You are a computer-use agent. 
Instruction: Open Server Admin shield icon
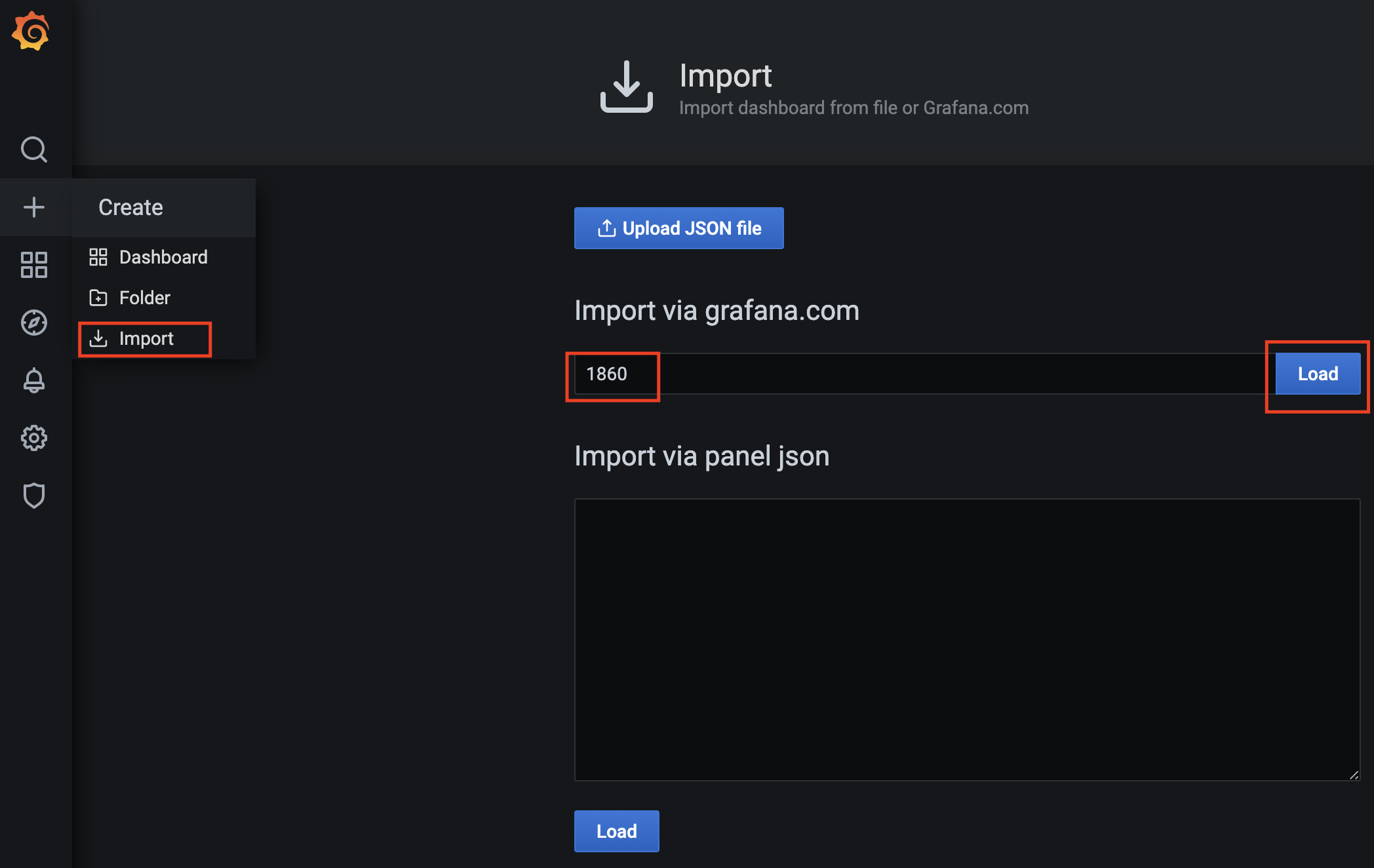coord(34,496)
